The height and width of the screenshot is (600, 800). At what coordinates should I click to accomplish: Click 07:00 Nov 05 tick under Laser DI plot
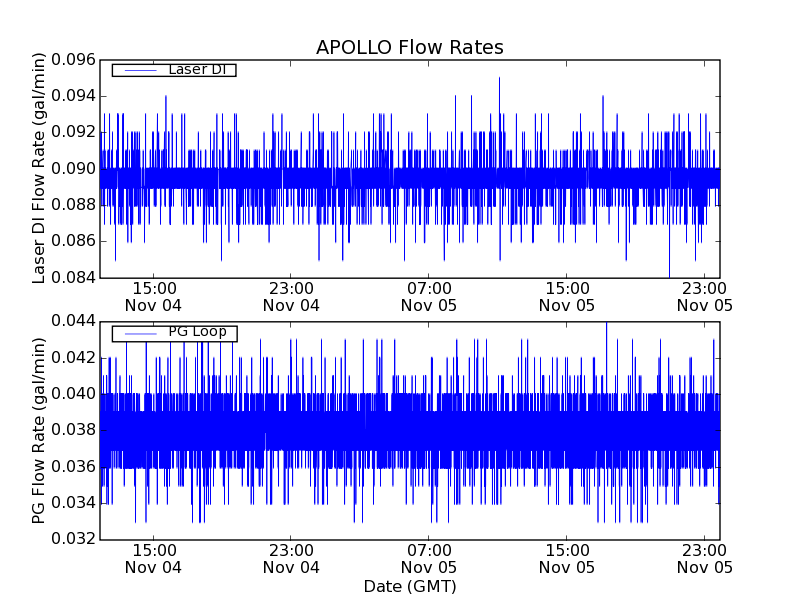pos(429,295)
